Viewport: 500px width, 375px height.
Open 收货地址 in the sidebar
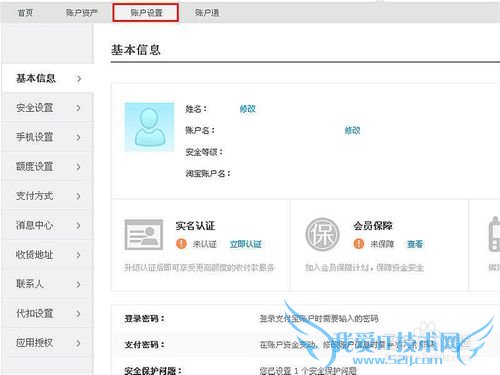pyautogui.click(x=47, y=255)
